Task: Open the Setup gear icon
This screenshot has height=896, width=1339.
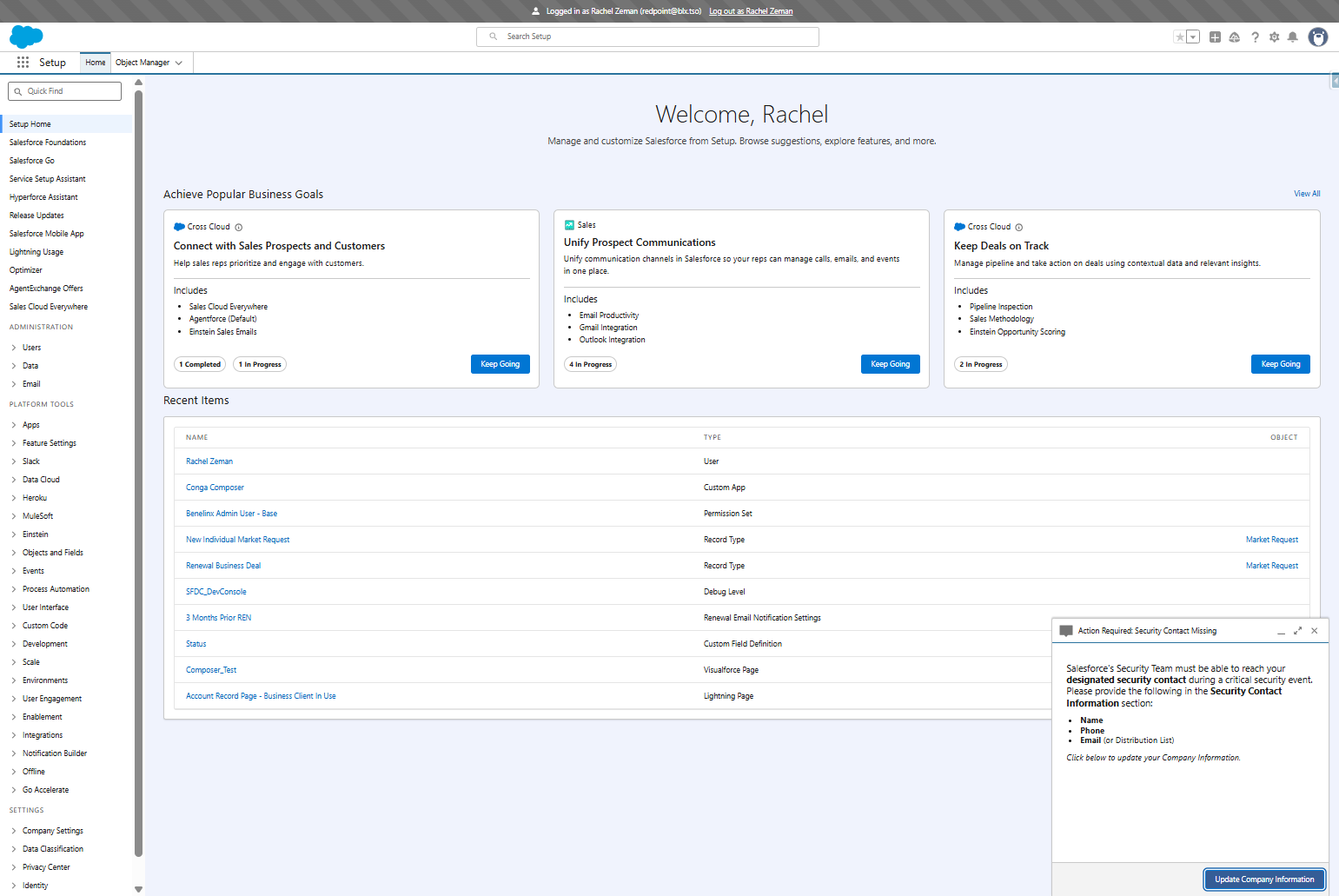Action: [x=1275, y=37]
